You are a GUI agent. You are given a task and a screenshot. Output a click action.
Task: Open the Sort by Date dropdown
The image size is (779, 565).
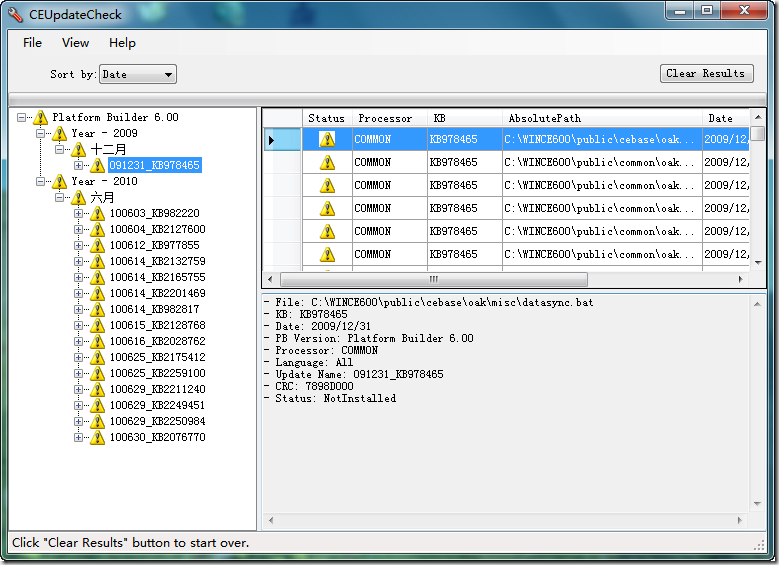click(138, 74)
